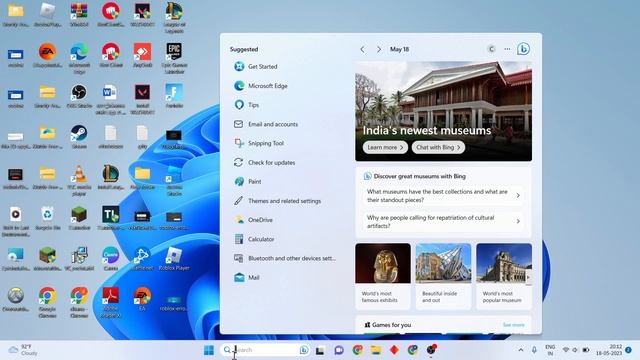Select the AnyDesk desktop shortcut
This screenshot has width=640, height=360.
(x=142, y=55)
